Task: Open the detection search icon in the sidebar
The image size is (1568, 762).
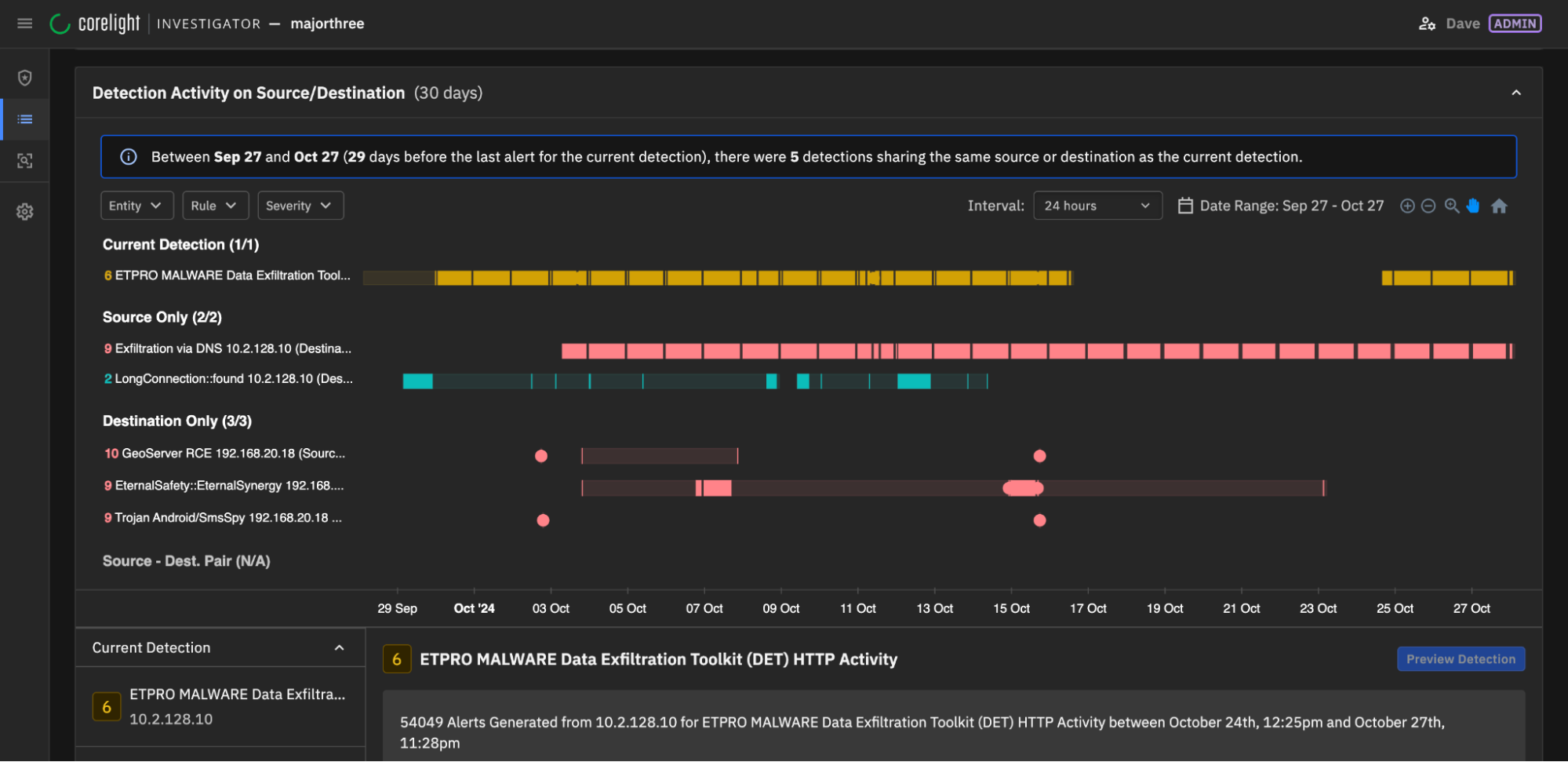Action: coord(24,161)
